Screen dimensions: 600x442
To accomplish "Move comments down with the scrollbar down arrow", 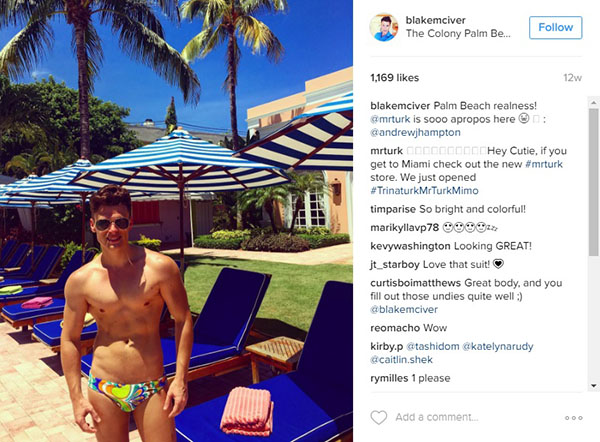I will (593, 386).
